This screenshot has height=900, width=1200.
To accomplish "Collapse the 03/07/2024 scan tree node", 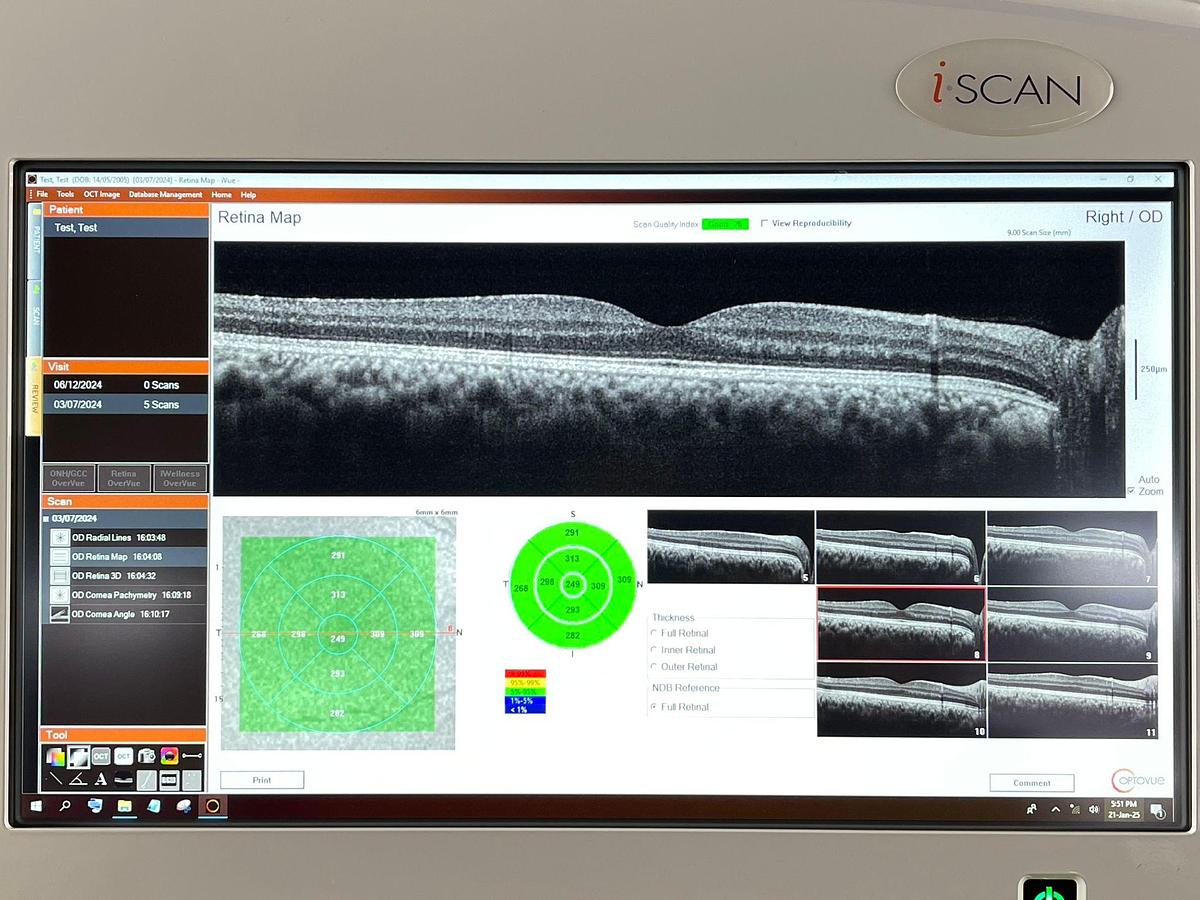I will (46, 519).
